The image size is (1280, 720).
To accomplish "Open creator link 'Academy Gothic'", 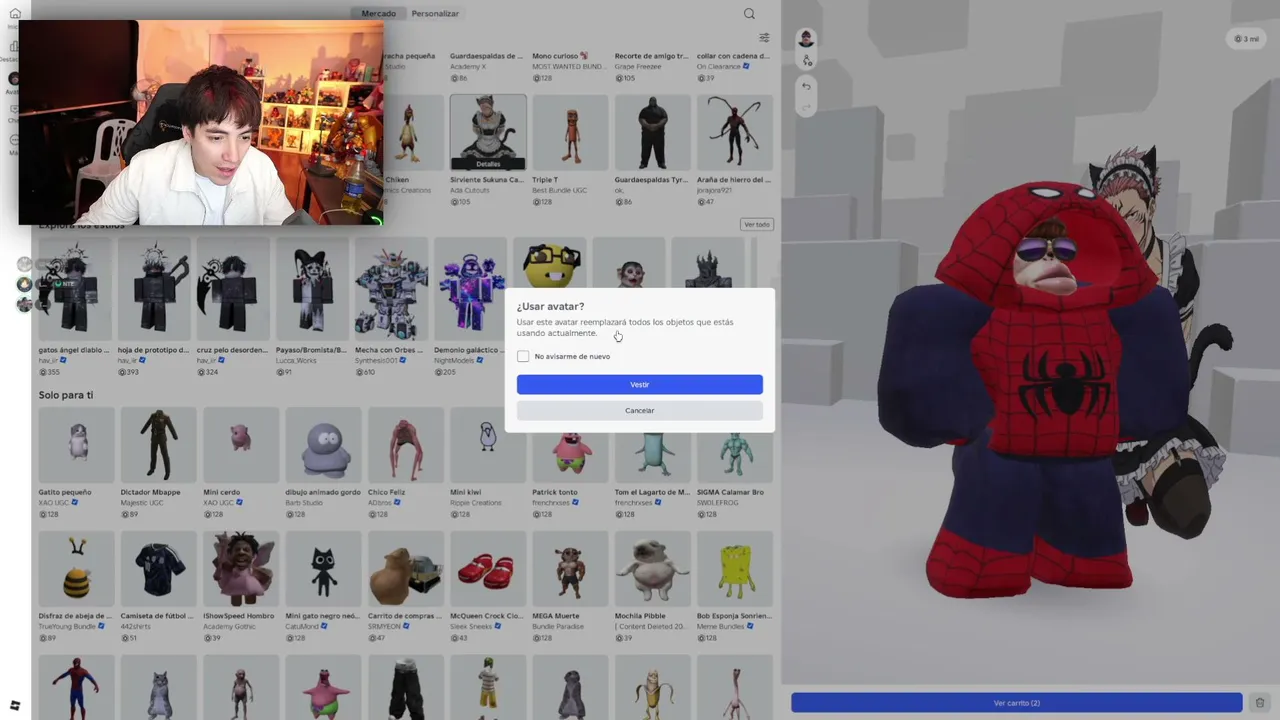I will click(x=230, y=627).
